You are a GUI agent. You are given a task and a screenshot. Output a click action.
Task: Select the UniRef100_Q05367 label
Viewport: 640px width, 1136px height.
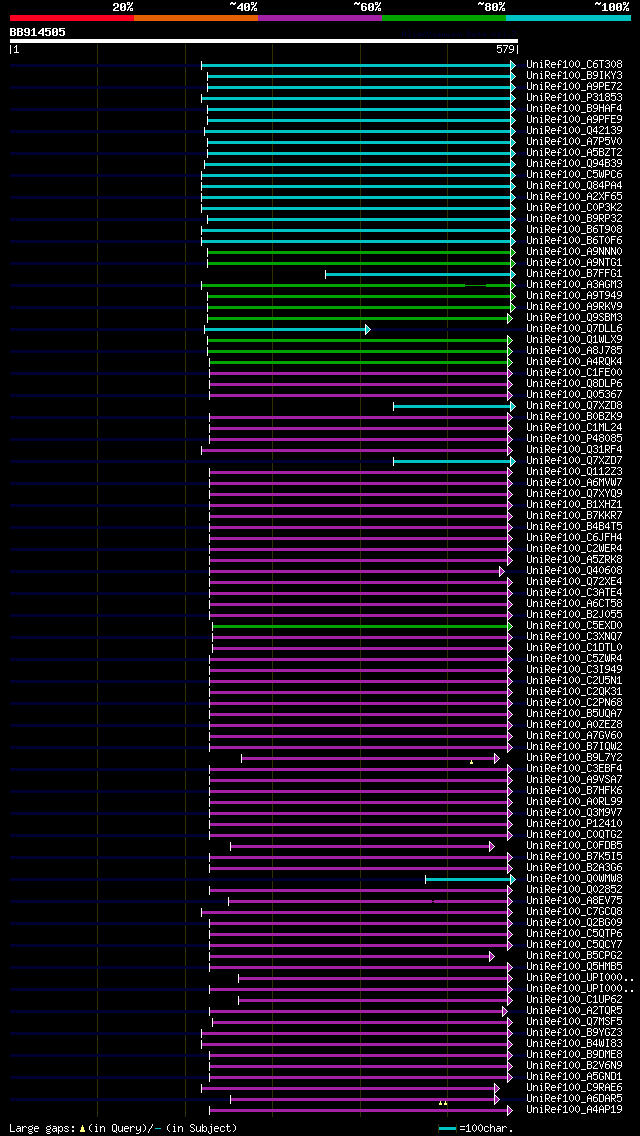[x=574, y=395]
